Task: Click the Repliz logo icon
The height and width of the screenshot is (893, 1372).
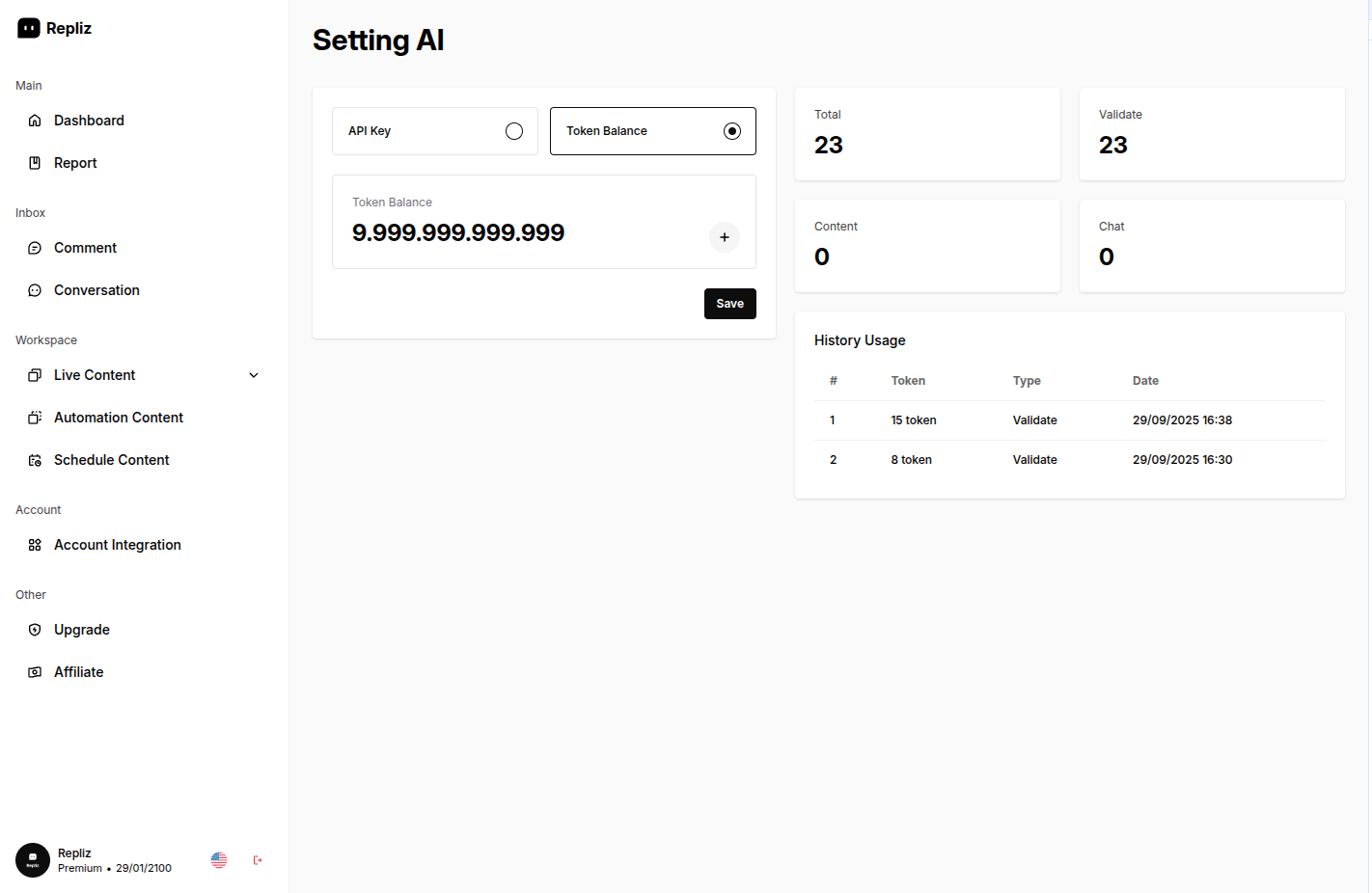Action: (x=29, y=29)
